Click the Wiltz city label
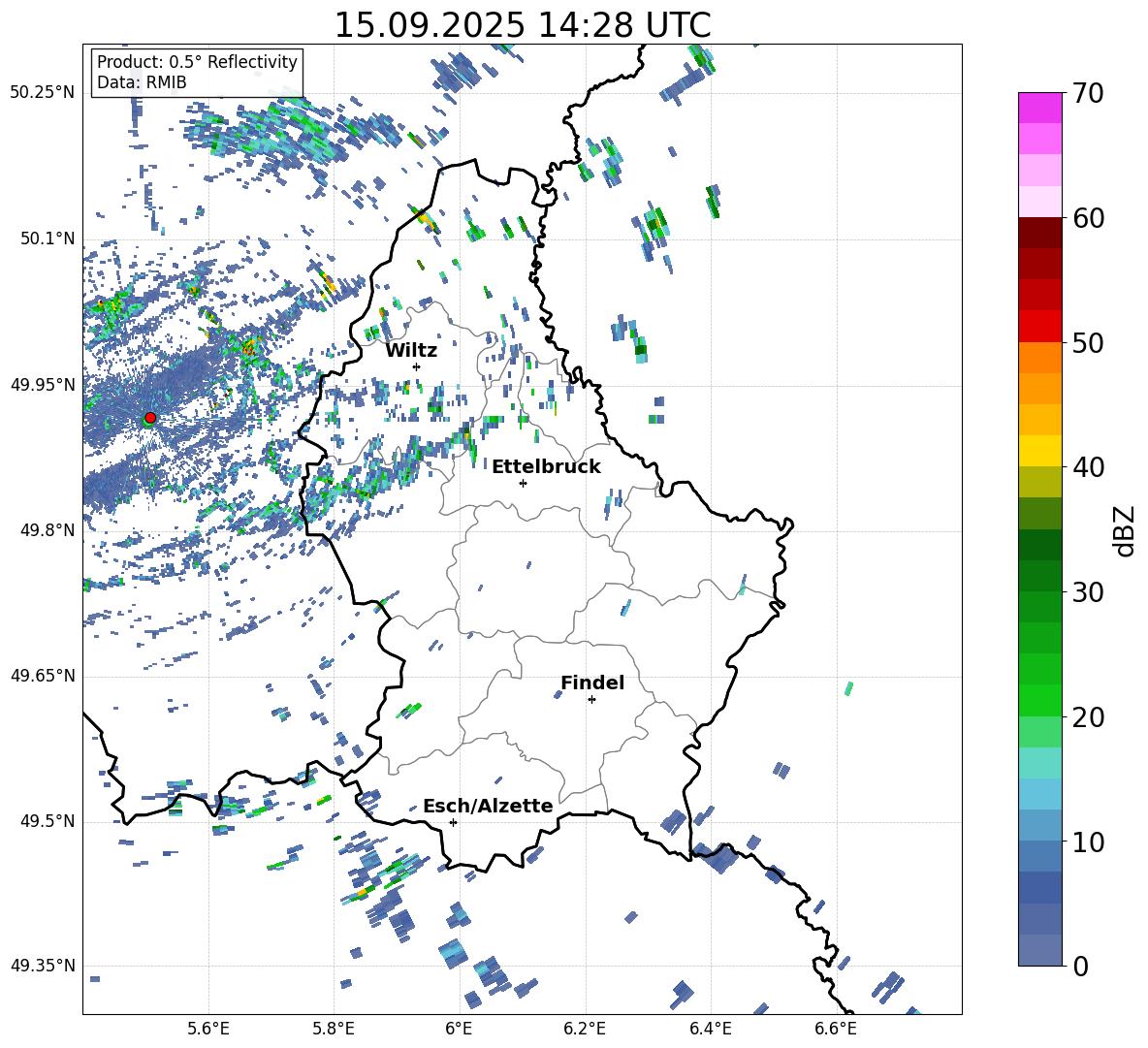Viewport: 1148px width, 1048px height. 411,351
